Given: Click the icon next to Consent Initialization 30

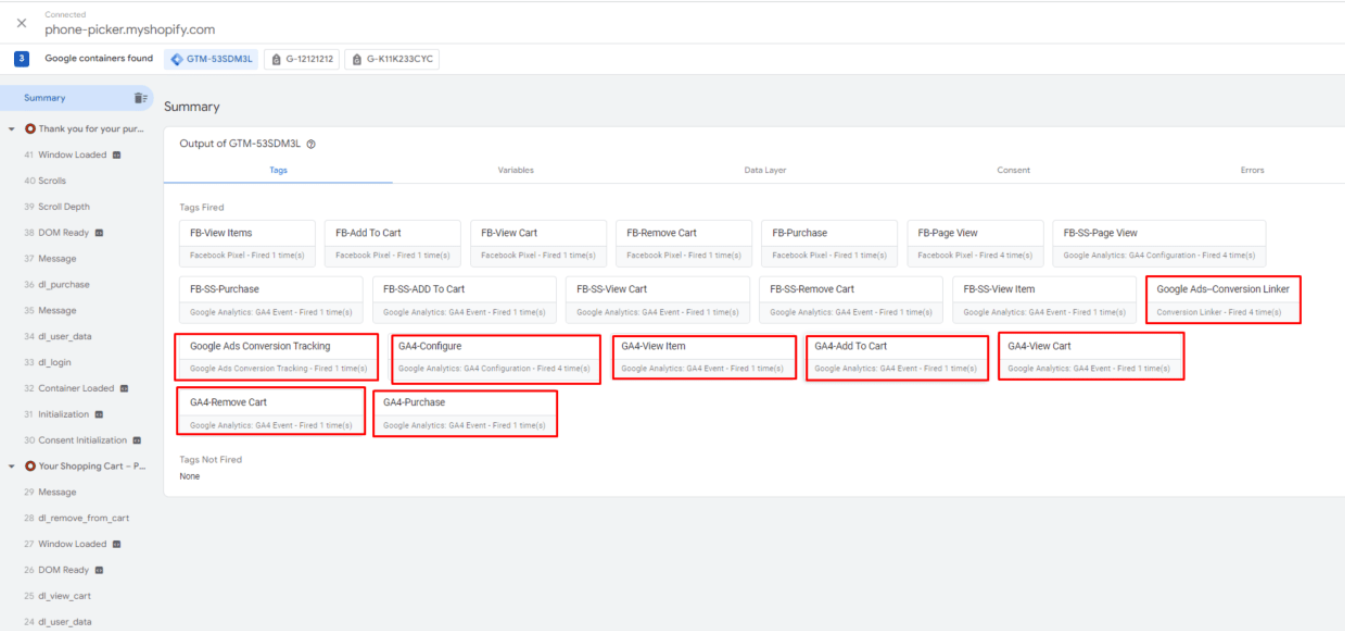Looking at the screenshot, I should 137,440.
